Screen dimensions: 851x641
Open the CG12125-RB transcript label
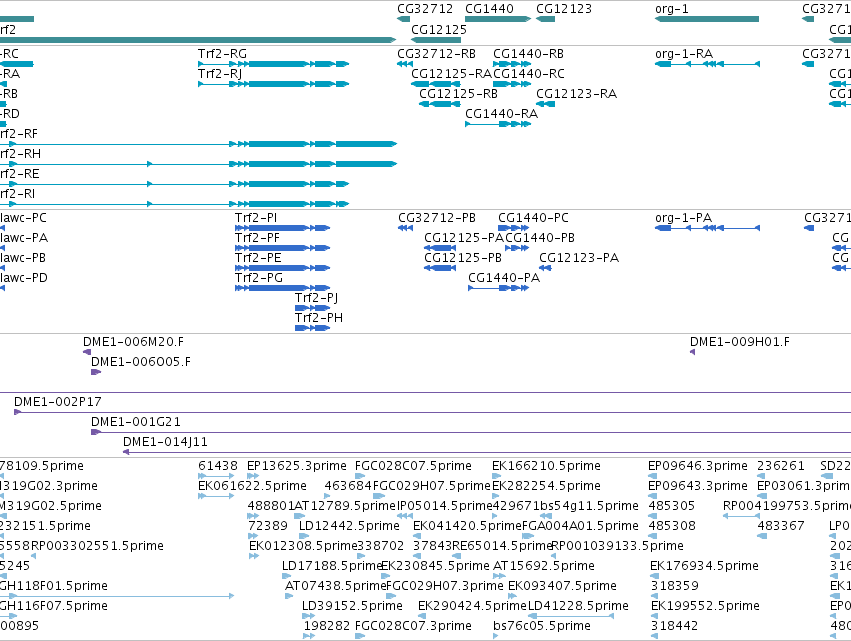(459, 94)
